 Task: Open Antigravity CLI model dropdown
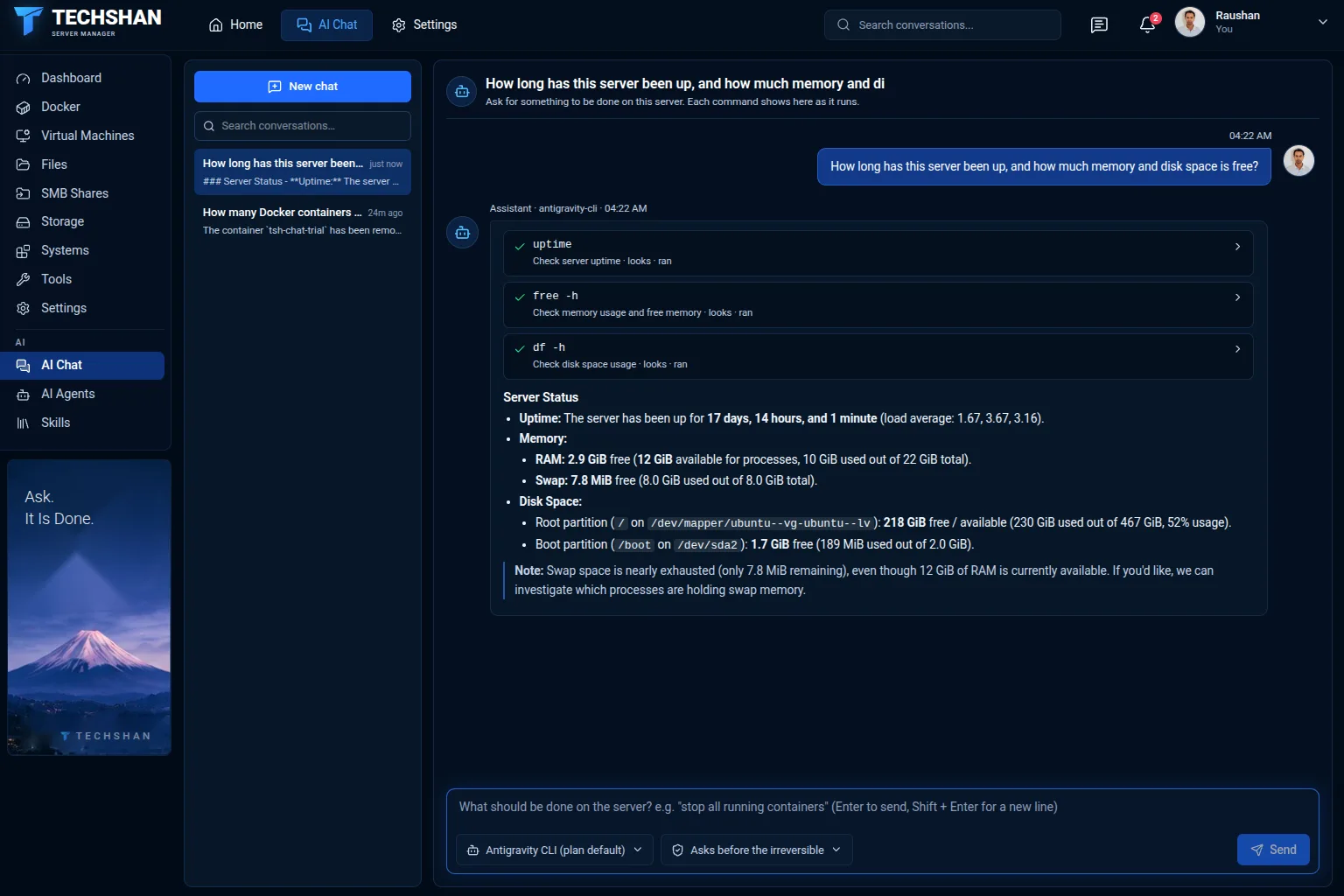coord(555,850)
